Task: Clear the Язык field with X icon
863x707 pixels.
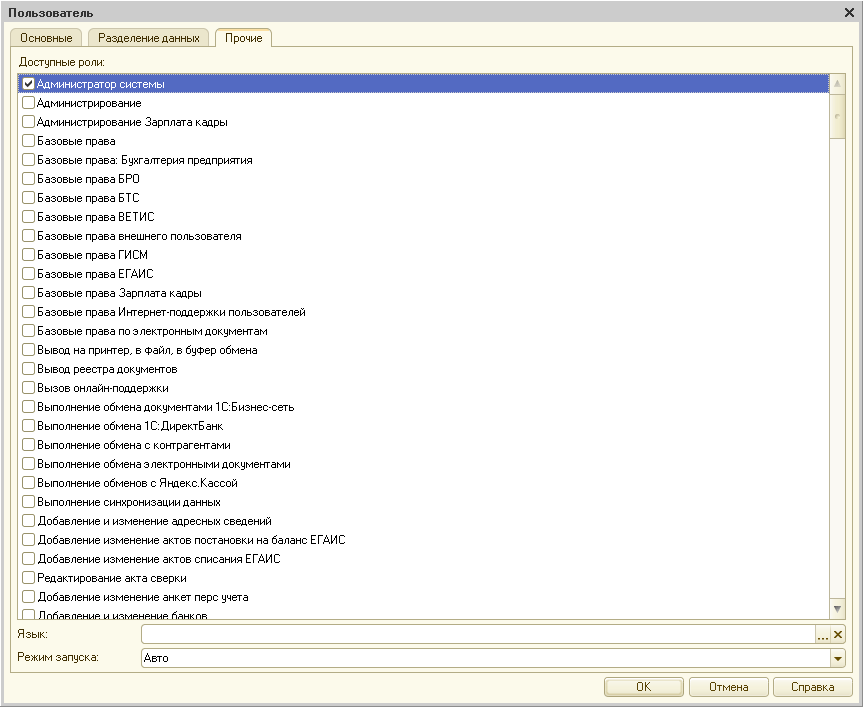Action: pos(838,634)
